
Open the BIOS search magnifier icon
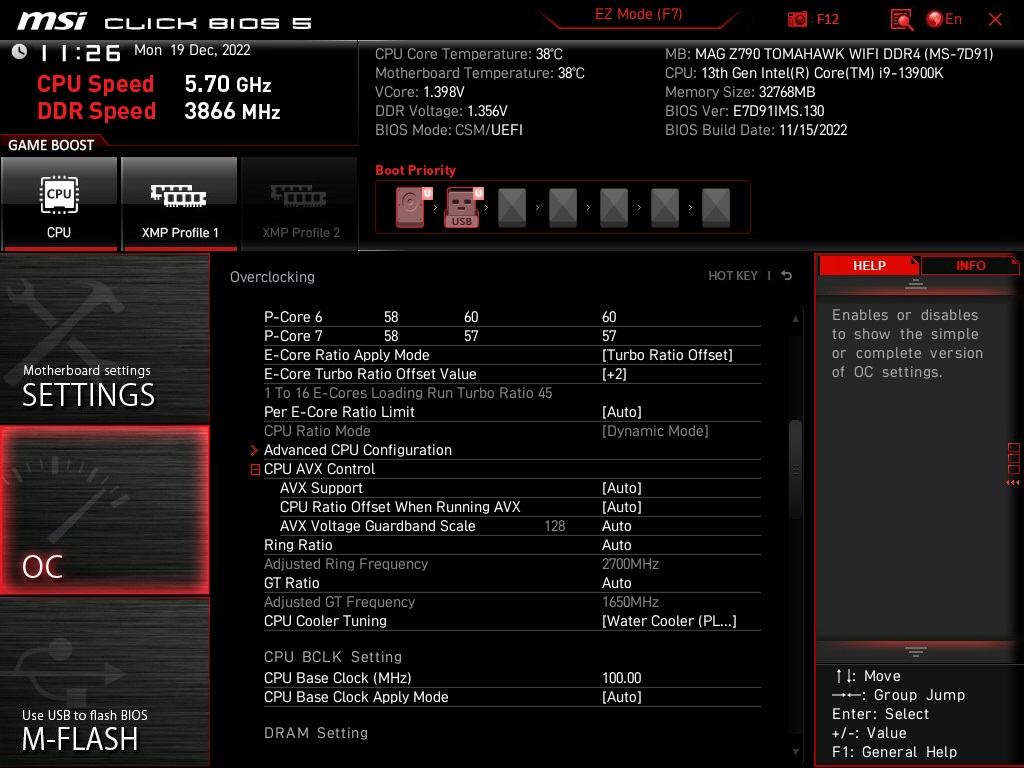point(901,20)
